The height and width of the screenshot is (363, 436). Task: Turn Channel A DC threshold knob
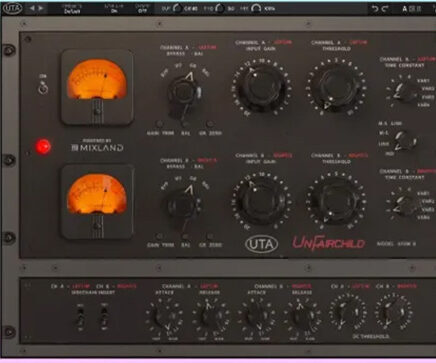tap(348, 312)
